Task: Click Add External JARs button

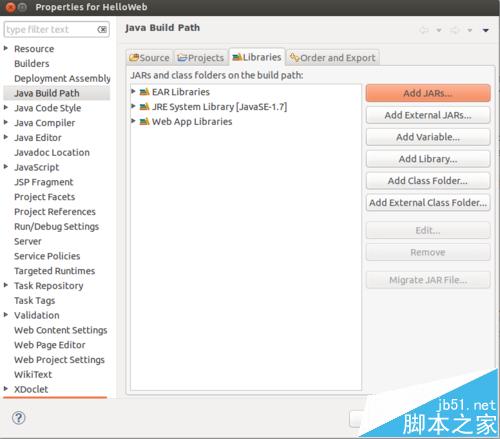Action: 428,115
